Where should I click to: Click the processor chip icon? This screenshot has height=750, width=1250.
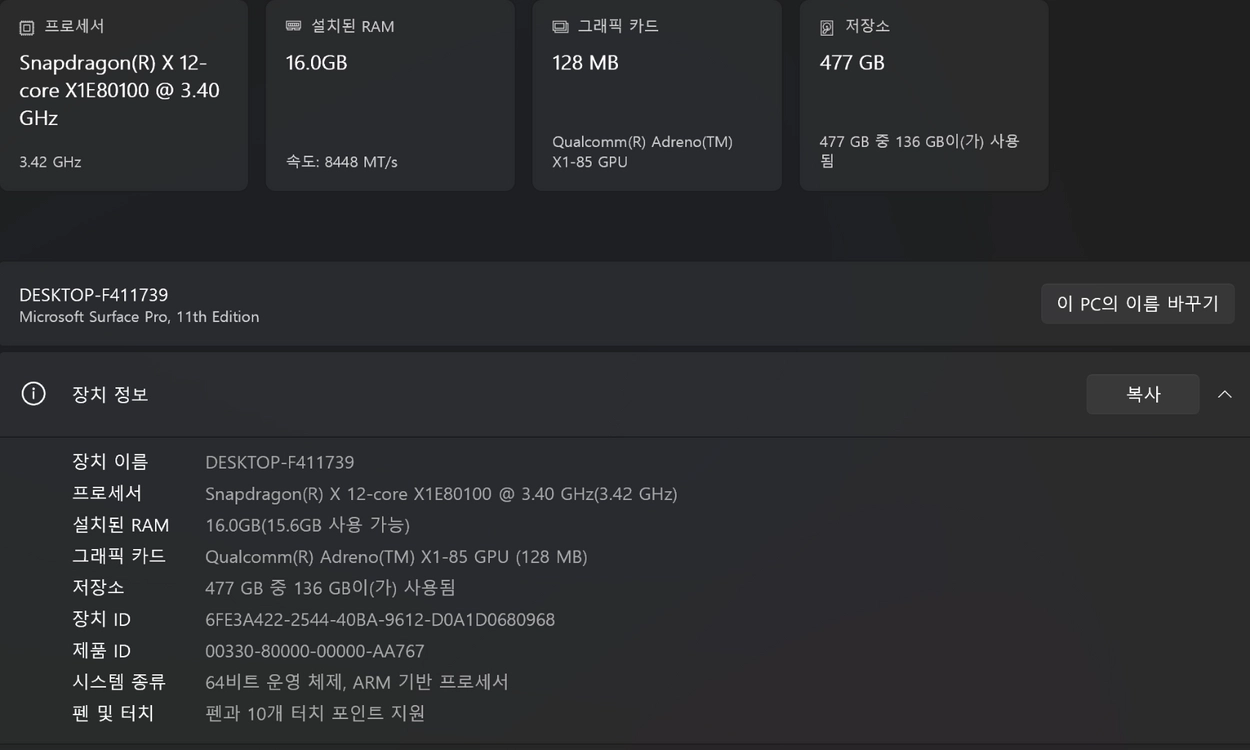(27, 27)
